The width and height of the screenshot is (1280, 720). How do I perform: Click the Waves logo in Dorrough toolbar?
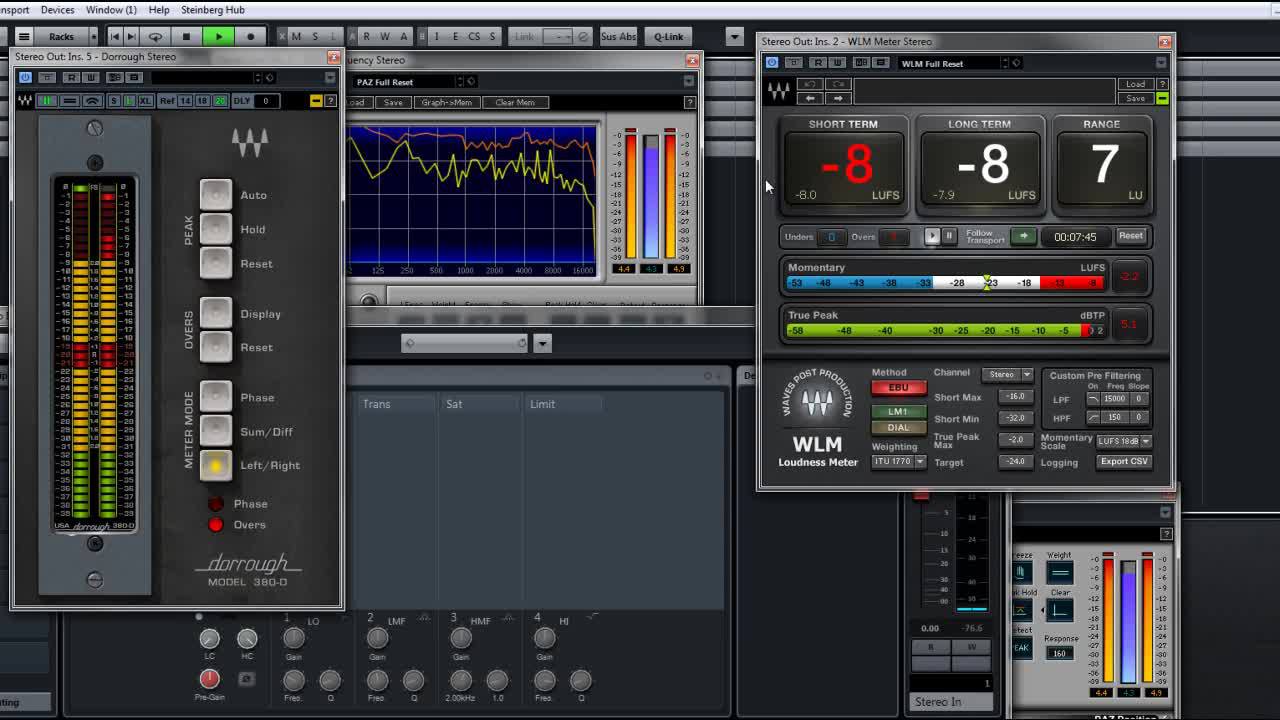(x=25, y=101)
